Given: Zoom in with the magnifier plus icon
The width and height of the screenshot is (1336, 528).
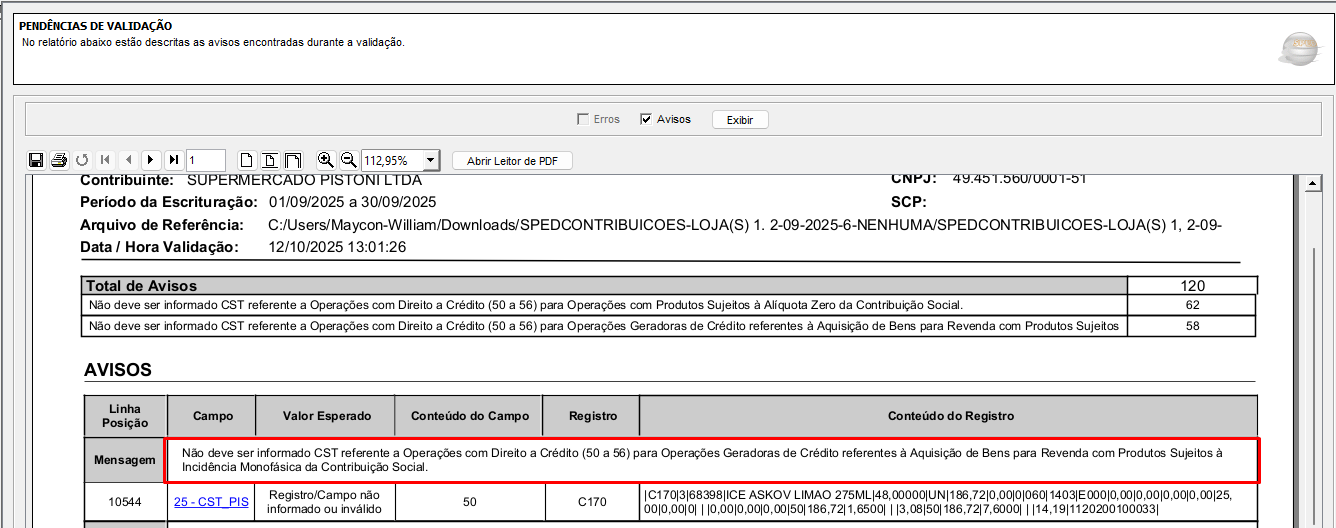Looking at the screenshot, I should [x=325, y=160].
